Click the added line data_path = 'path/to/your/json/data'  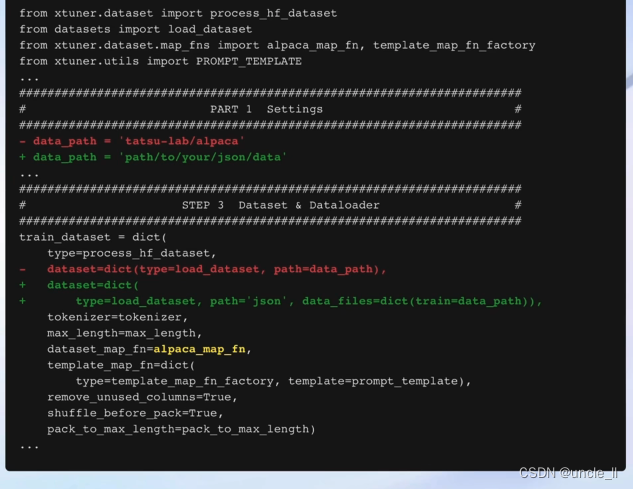(x=153, y=157)
